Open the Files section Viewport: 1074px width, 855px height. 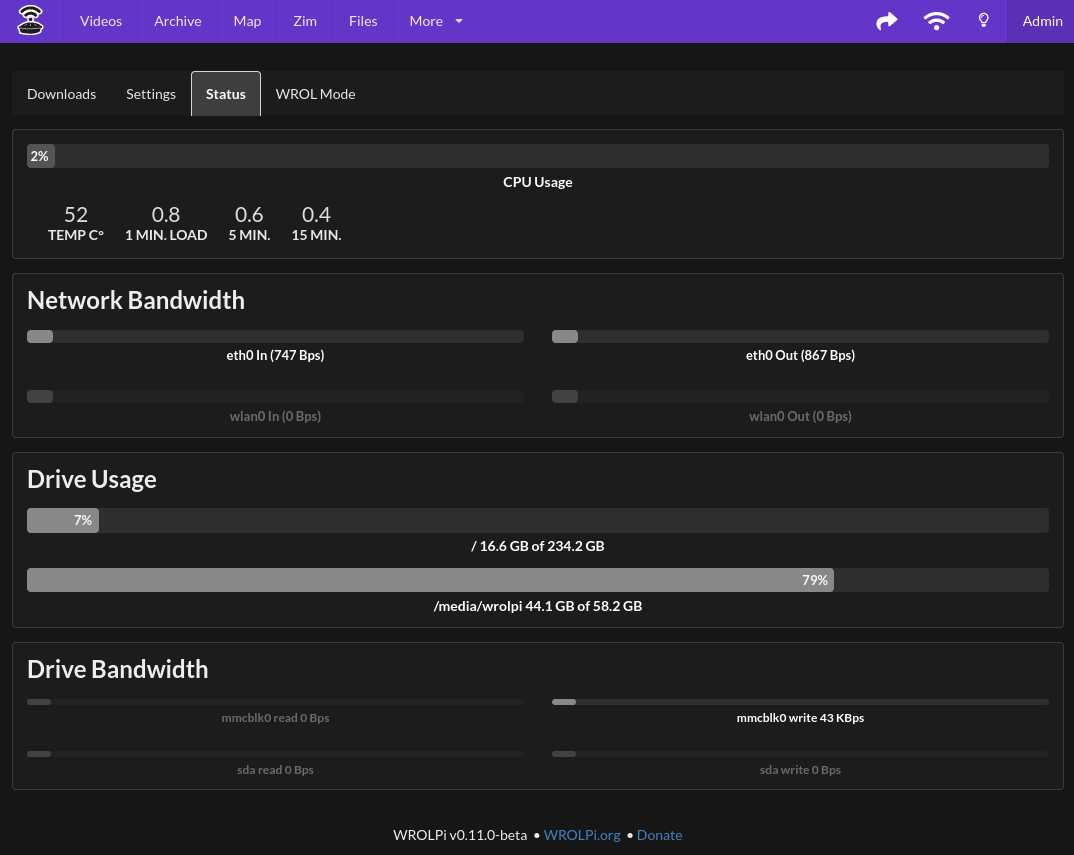point(363,21)
